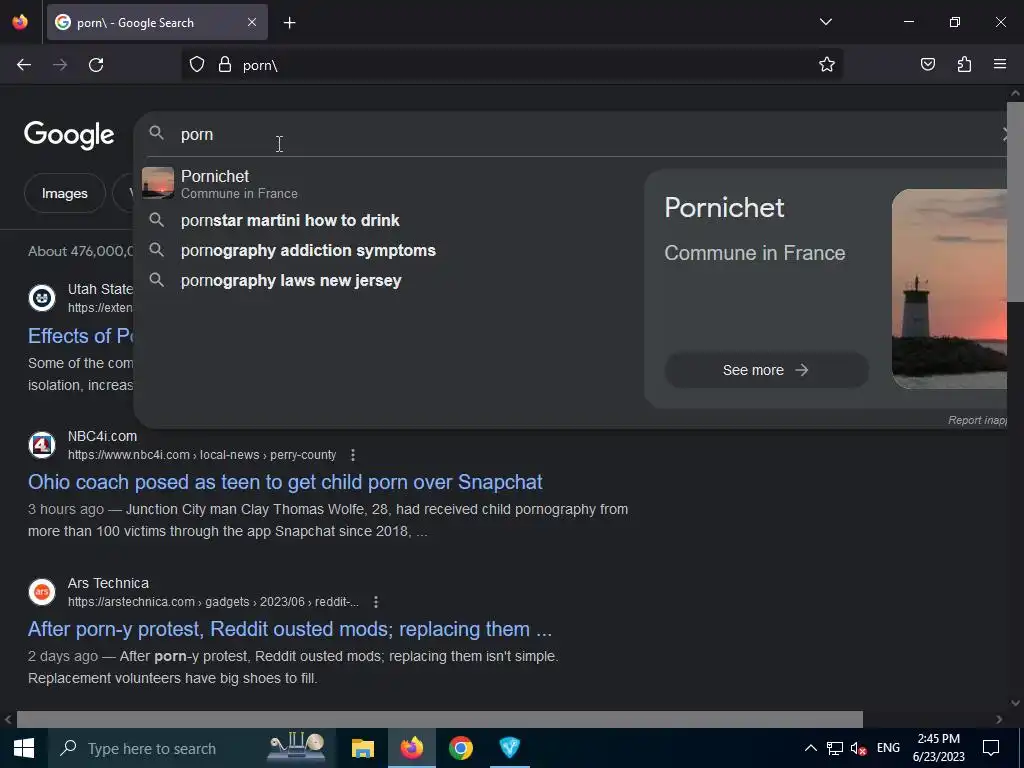Open the Extensions puzzle icon
Viewport: 1024px width, 768px height.
point(964,65)
